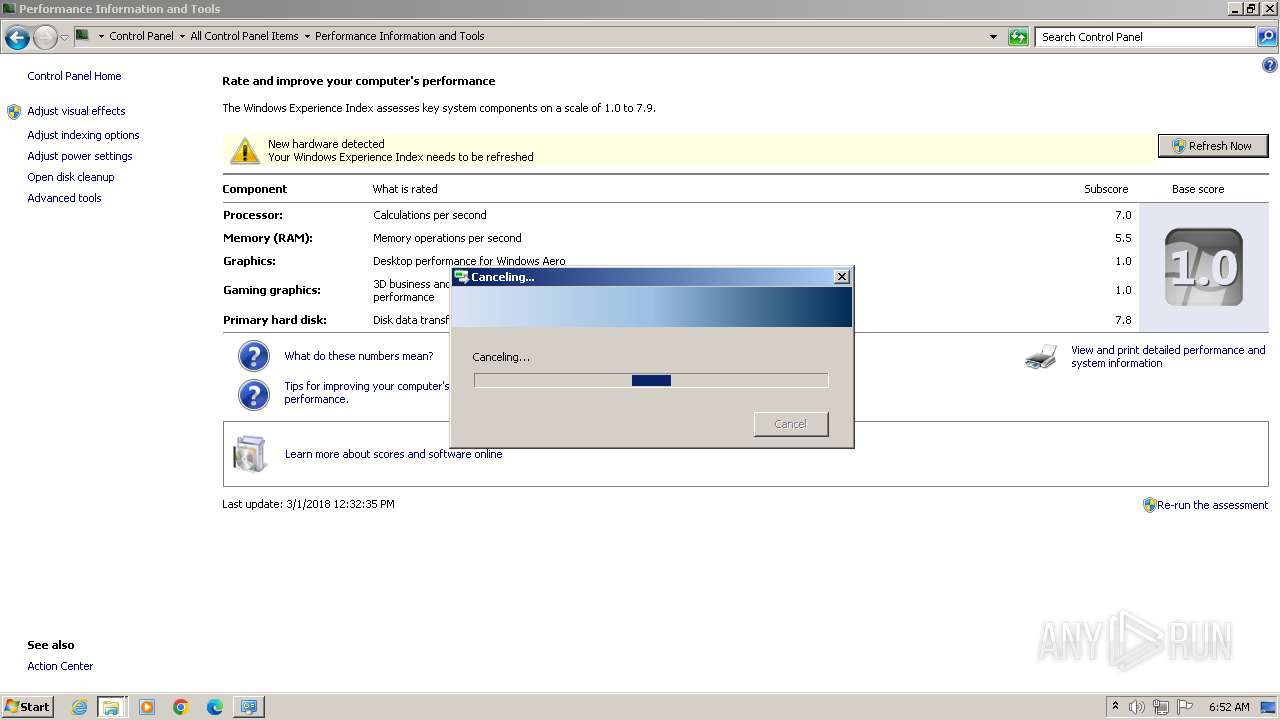Open Learn more about scores and software online
The width and height of the screenshot is (1280, 720).
pos(393,454)
